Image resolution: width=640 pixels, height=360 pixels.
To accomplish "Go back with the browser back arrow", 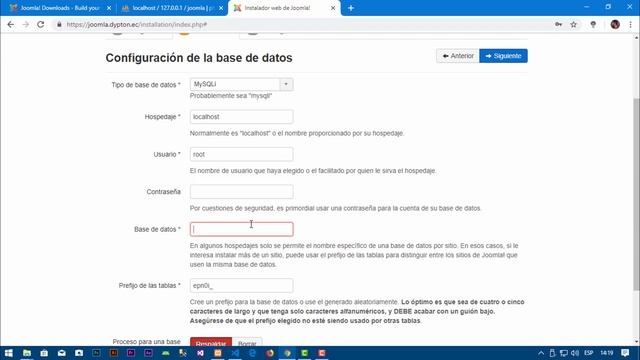I will pos(11,24).
